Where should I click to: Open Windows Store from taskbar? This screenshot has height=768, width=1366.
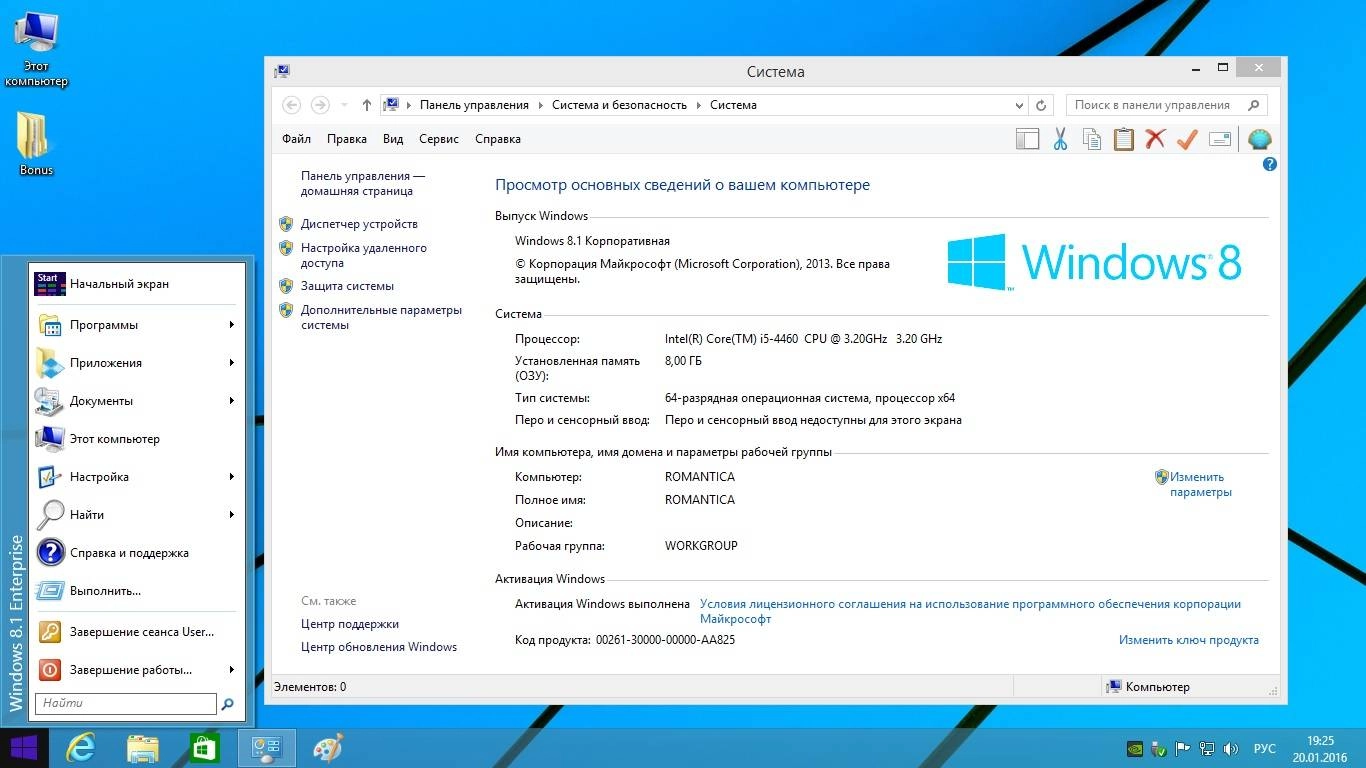(204, 748)
